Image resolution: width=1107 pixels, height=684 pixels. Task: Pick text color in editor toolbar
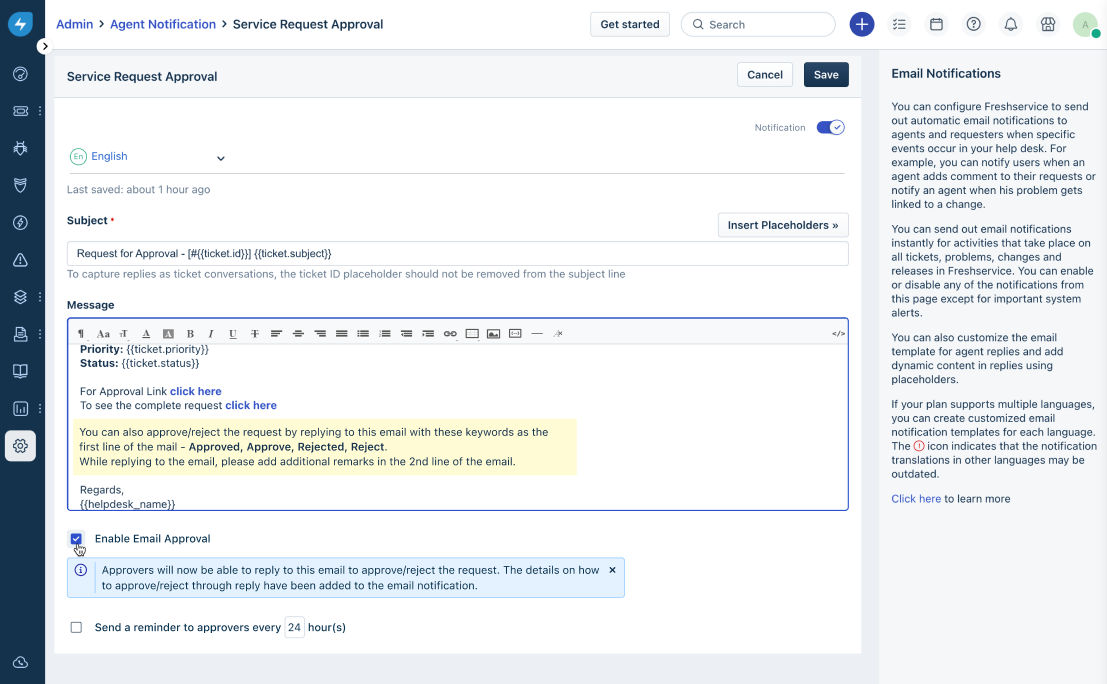[x=146, y=334]
